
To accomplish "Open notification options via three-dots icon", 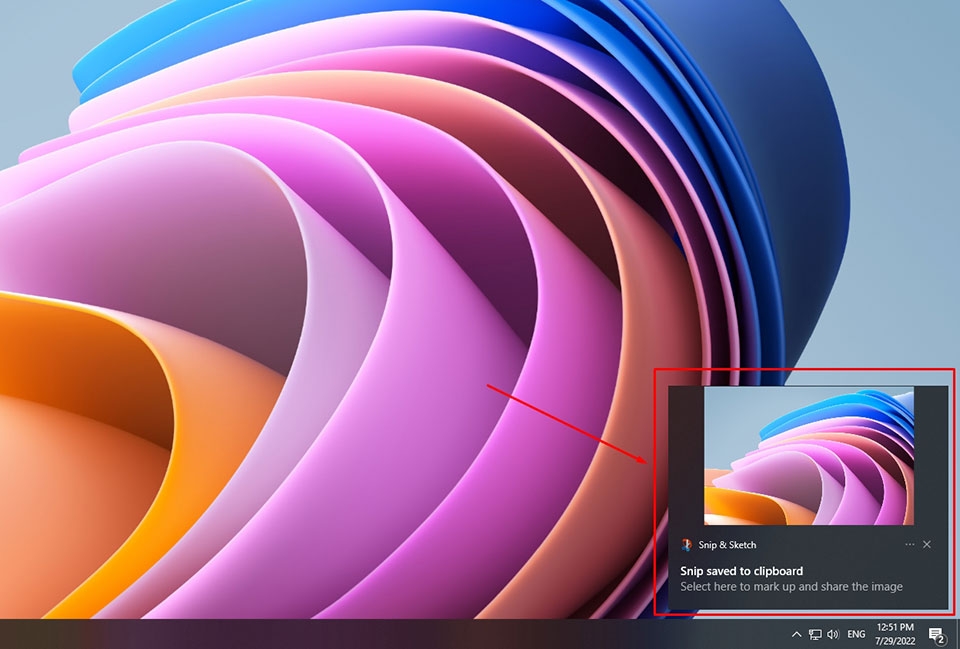I will click(x=909, y=544).
